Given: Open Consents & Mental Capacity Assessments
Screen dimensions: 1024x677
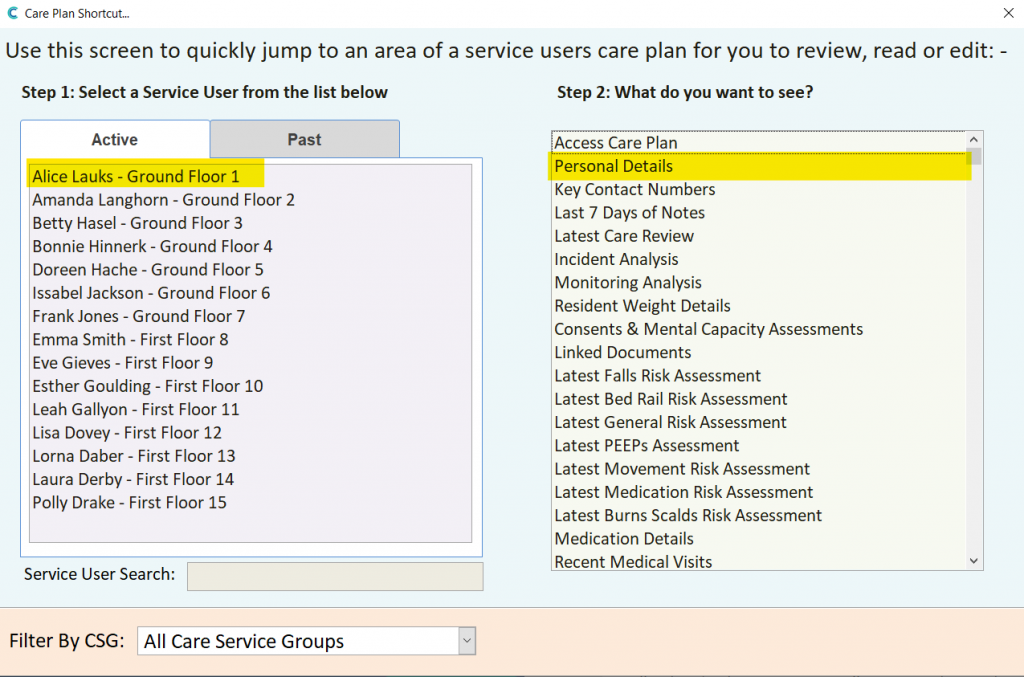Looking at the screenshot, I should (708, 329).
